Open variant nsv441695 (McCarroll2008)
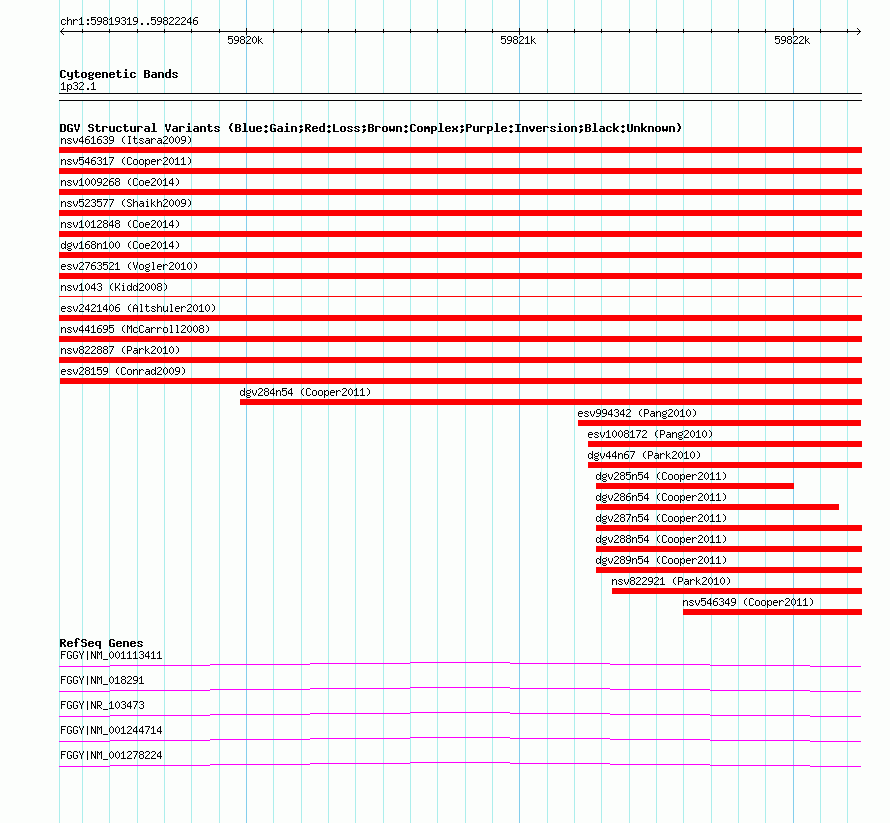This screenshot has height=823, width=890. point(135,329)
